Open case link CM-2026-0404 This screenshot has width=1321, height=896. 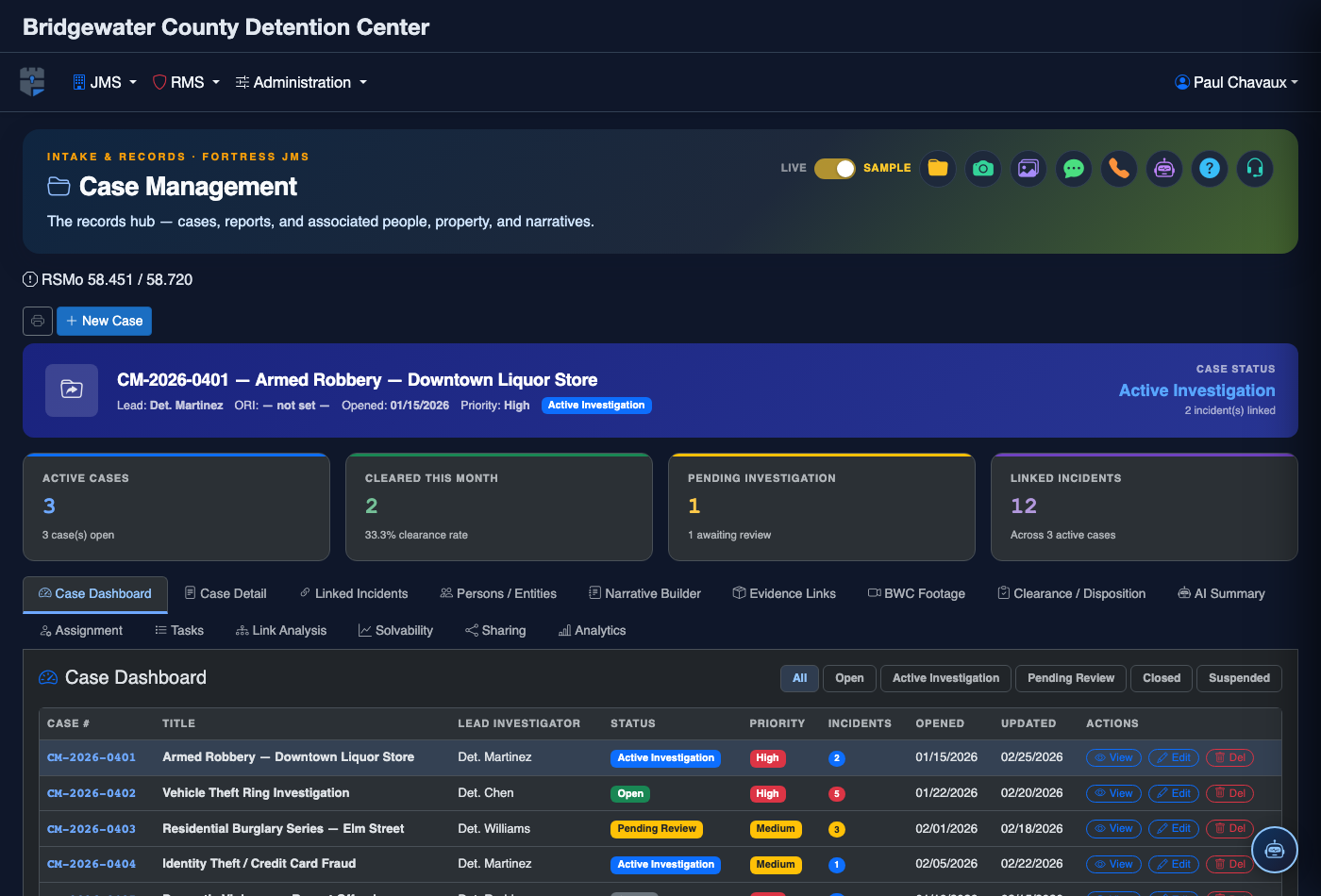[92, 865]
